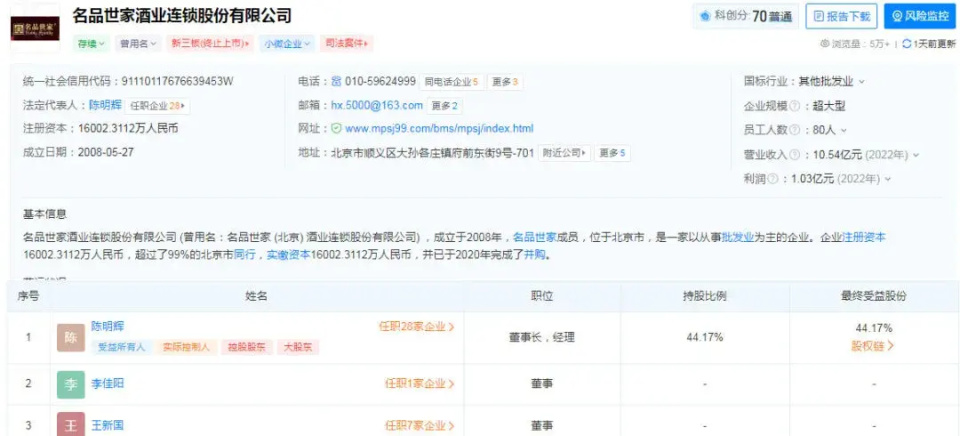The image size is (960, 436).
Task: Open 陈明辉 name link in personnel table
Action: click(108, 326)
